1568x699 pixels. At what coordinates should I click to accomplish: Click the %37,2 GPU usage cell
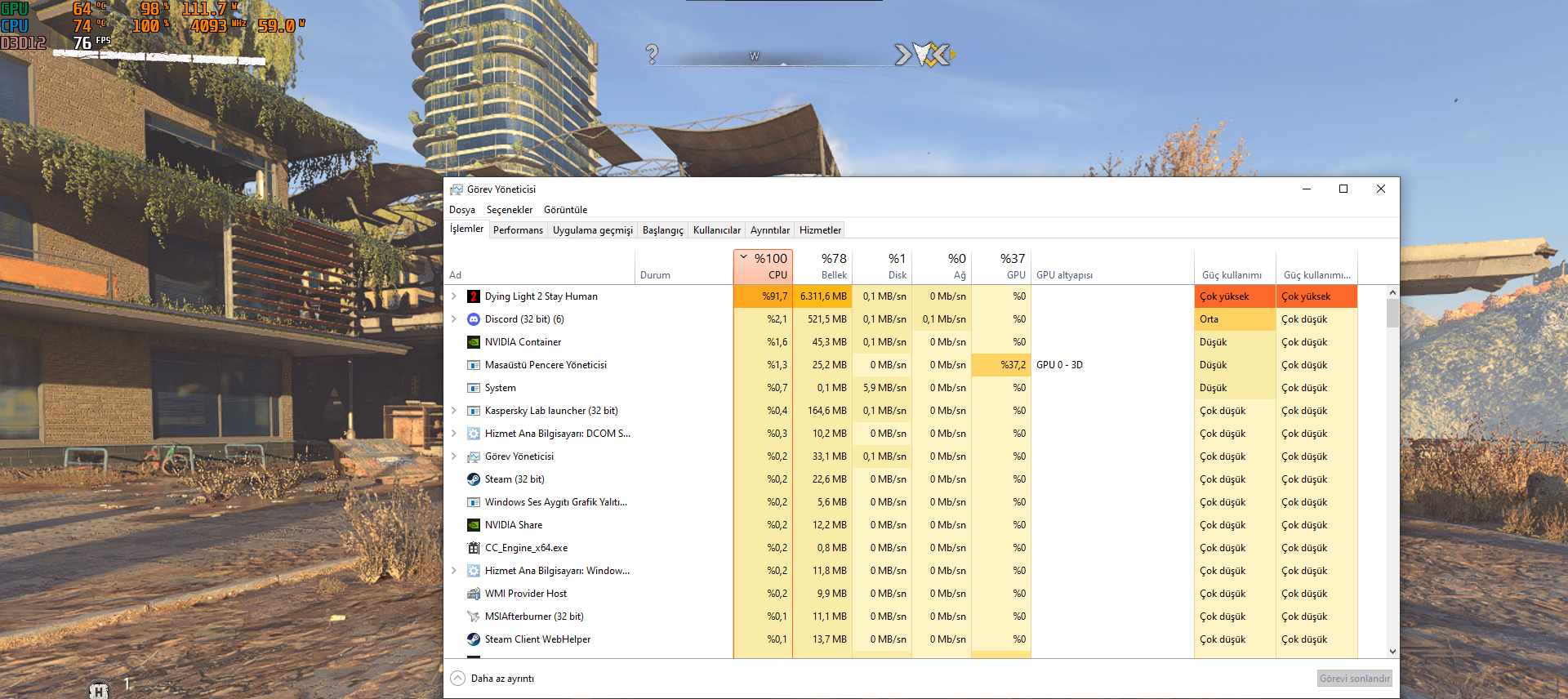pyautogui.click(x=1001, y=365)
